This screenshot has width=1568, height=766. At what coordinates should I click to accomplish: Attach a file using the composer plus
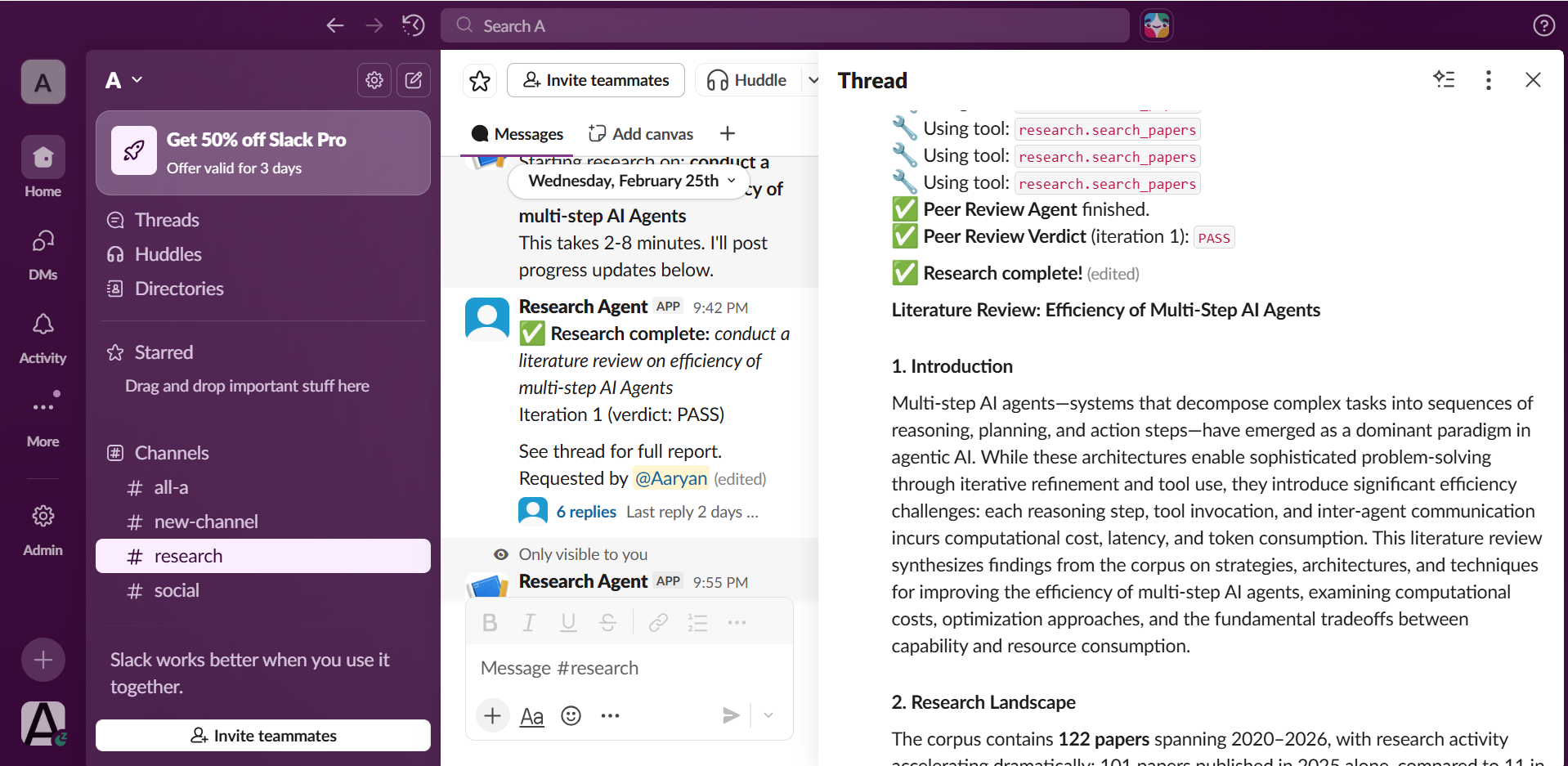(492, 716)
